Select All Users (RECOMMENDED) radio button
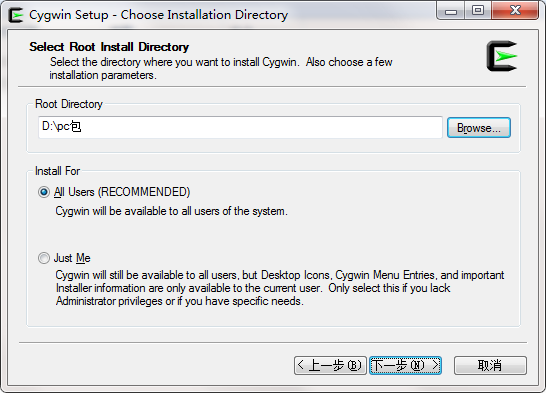The image size is (546, 393). [44, 192]
